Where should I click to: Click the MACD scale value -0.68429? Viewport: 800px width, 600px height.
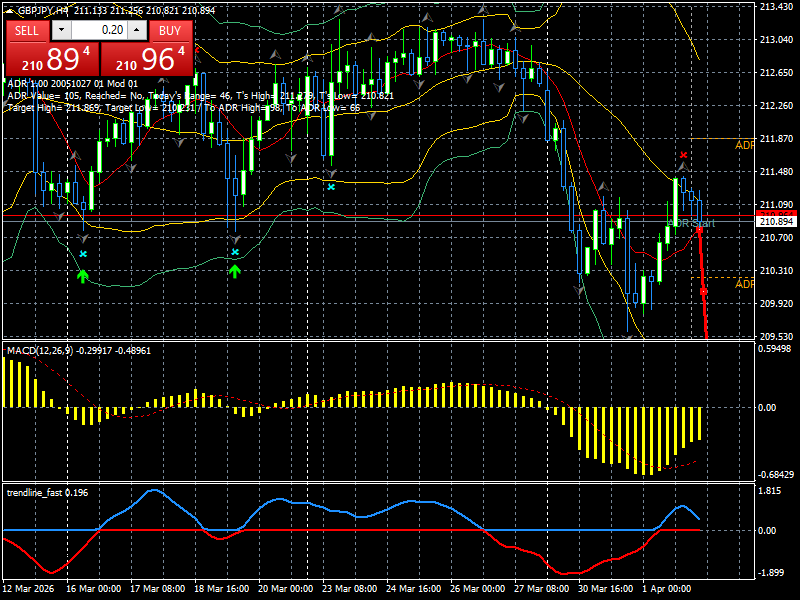pos(776,474)
